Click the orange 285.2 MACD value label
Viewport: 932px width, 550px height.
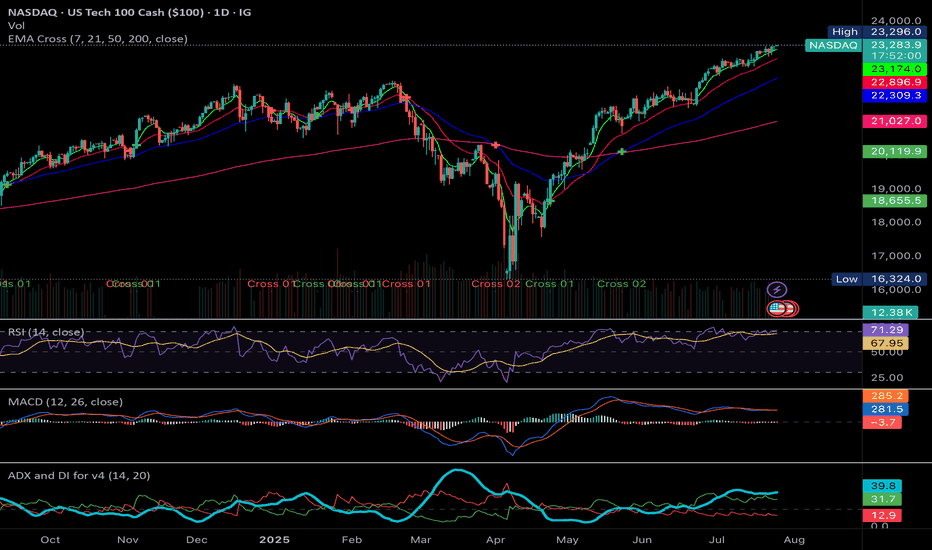tap(885, 396)
